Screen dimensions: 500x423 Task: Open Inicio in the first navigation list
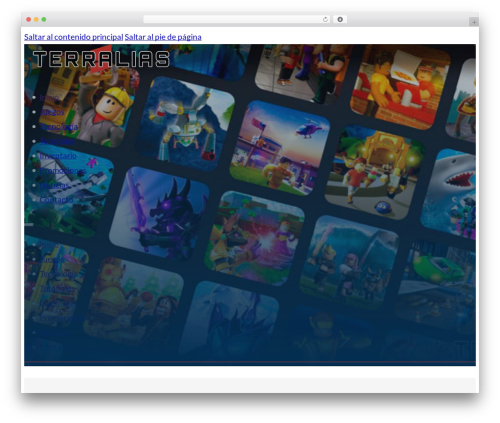click(x=49, y=97)
